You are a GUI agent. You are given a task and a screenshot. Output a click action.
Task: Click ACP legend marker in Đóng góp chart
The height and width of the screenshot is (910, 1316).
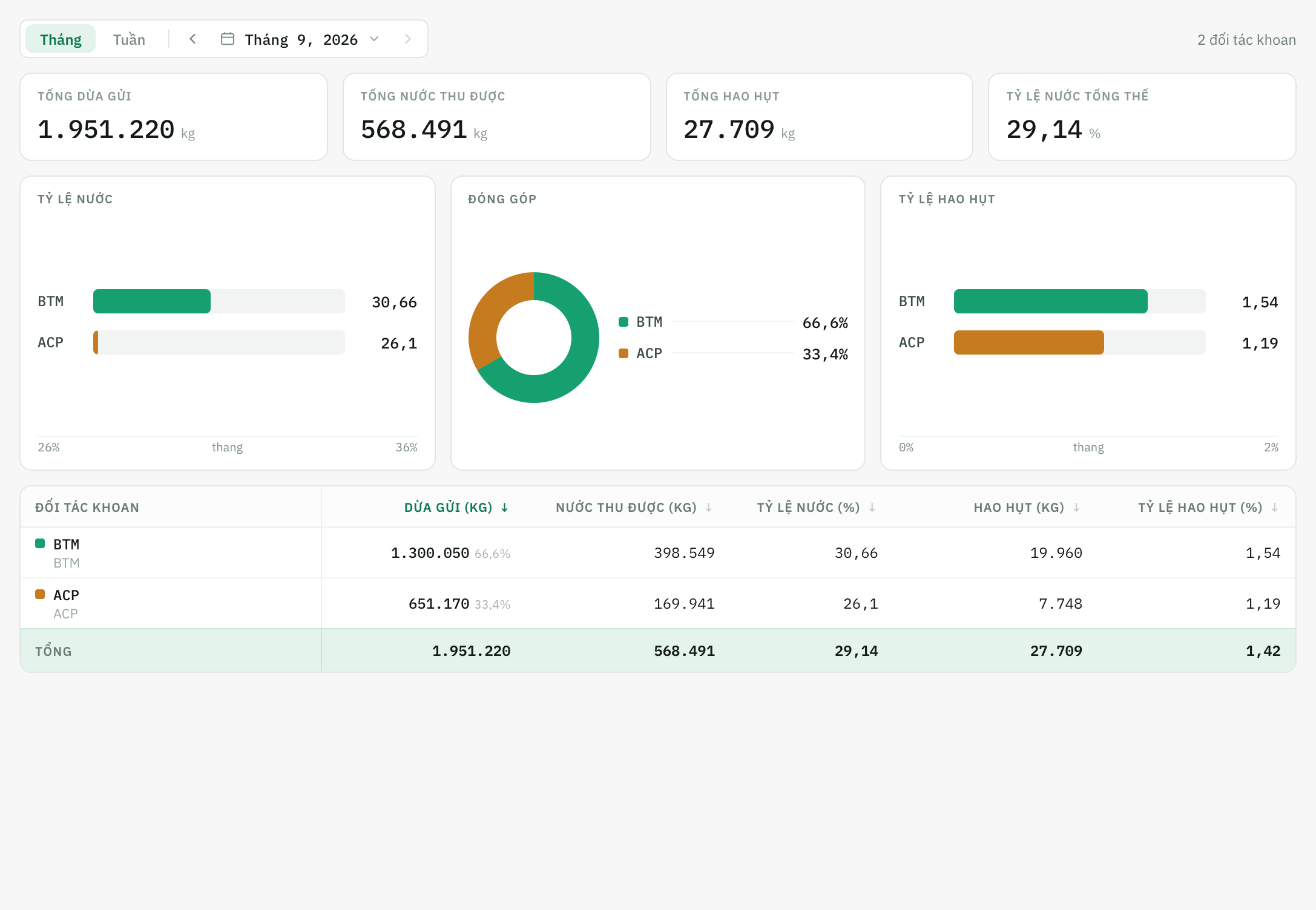[623, 353]
